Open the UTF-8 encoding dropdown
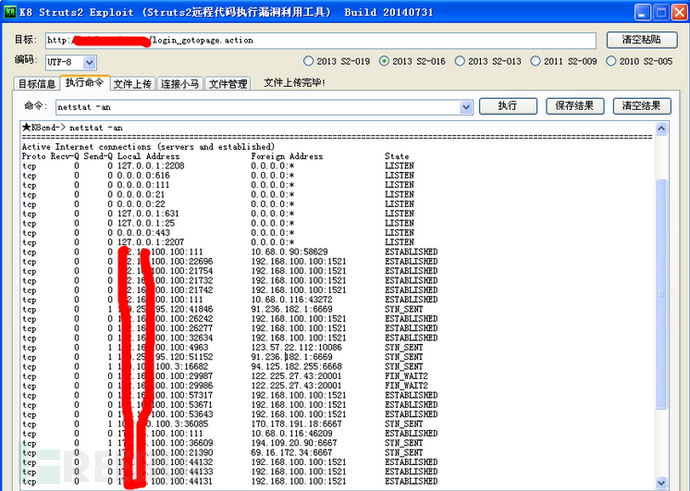 89,62
